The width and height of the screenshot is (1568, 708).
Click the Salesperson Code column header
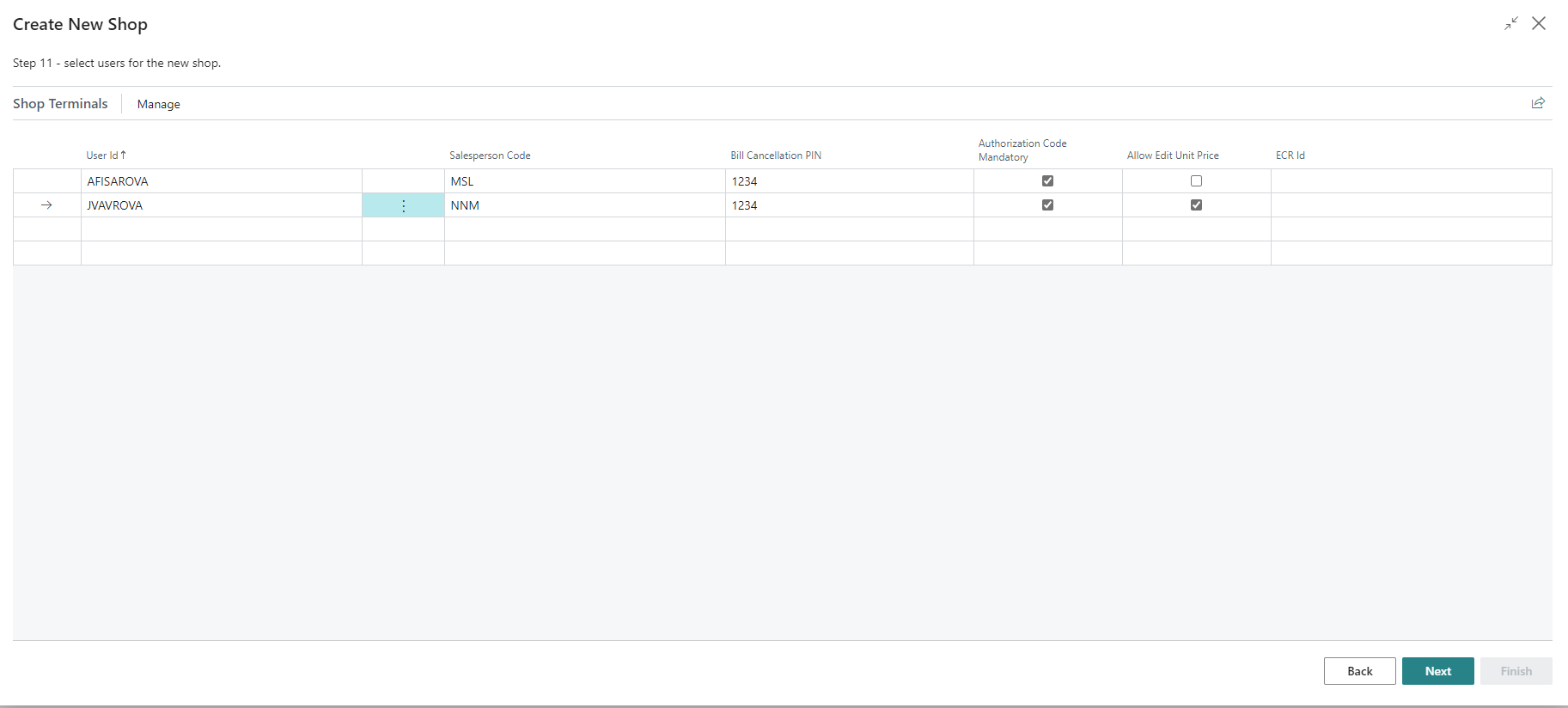(x=490, y=156)
